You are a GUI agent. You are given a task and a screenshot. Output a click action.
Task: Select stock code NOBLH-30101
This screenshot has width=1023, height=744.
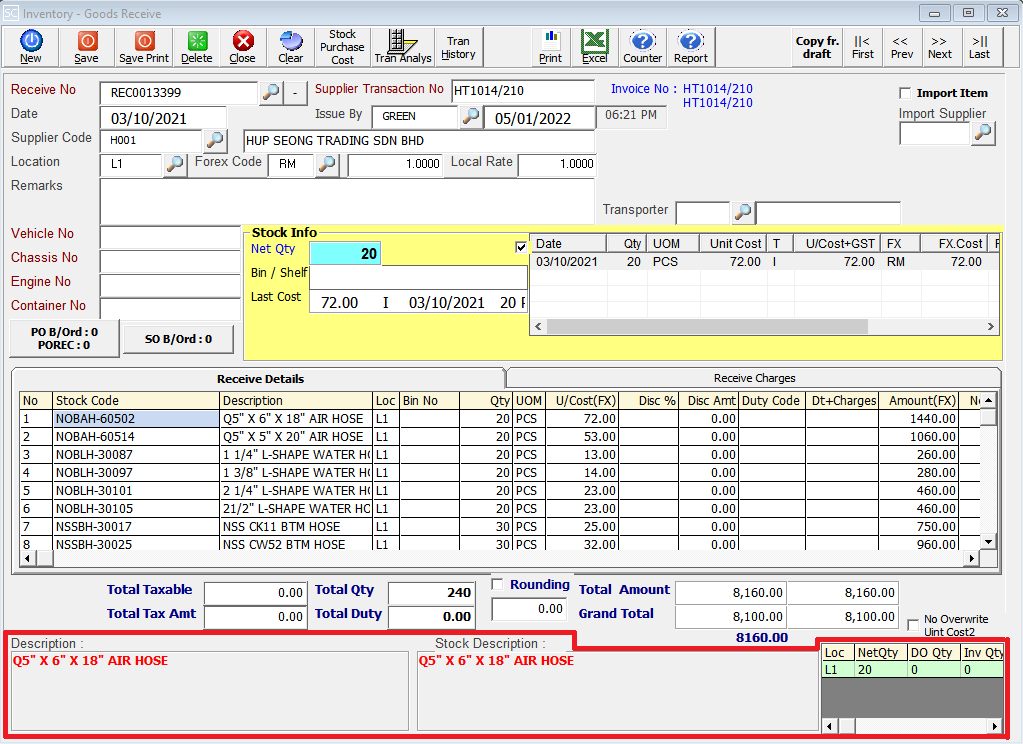(x=135, y=491)
